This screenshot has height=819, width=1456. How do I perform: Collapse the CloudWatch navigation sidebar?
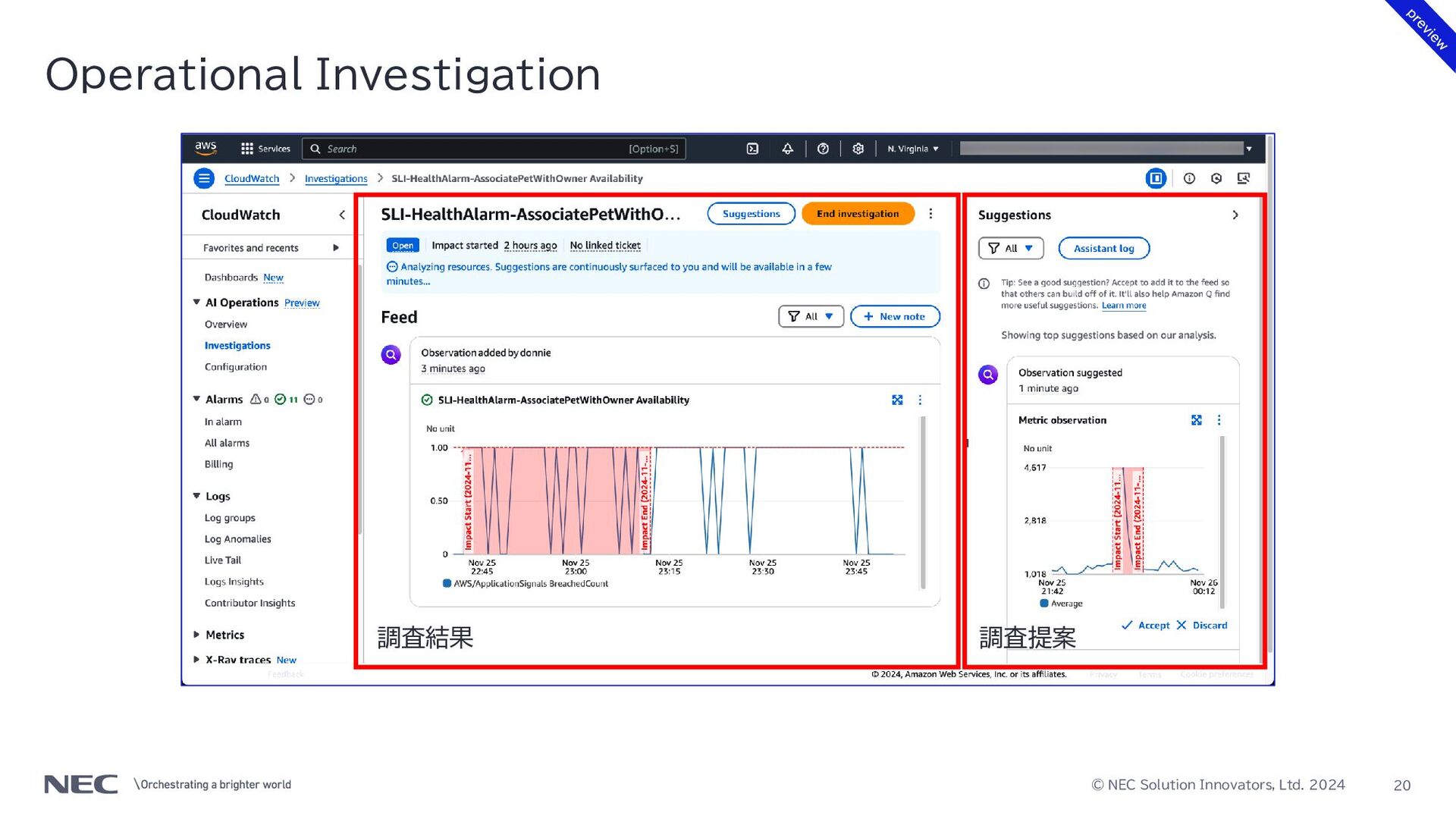pyautogui.click(x=342, y=215)
